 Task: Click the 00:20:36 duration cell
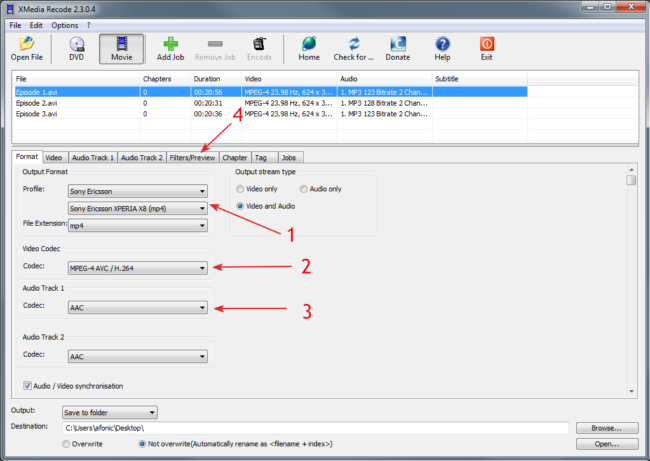(x=208, y=114)
